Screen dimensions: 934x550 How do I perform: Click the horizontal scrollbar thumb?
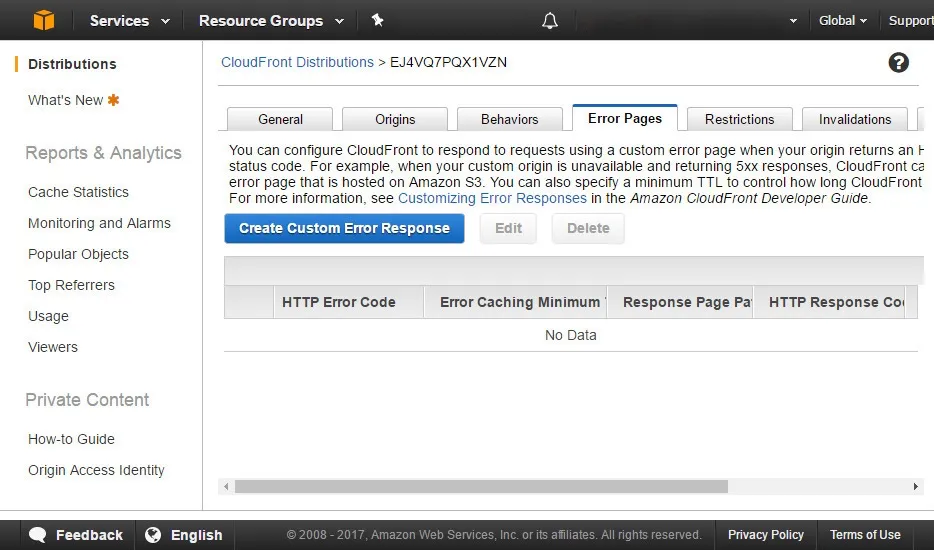click(481, 486)
